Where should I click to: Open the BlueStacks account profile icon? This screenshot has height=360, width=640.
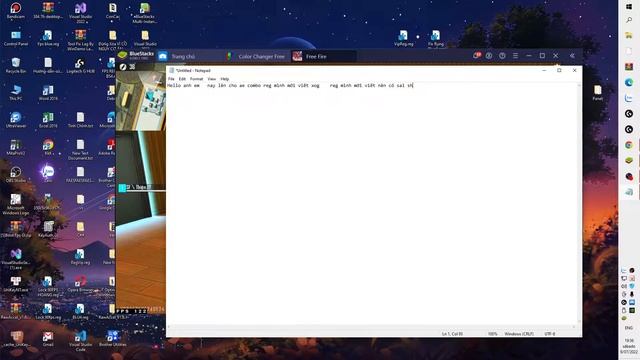coord(489,56)
